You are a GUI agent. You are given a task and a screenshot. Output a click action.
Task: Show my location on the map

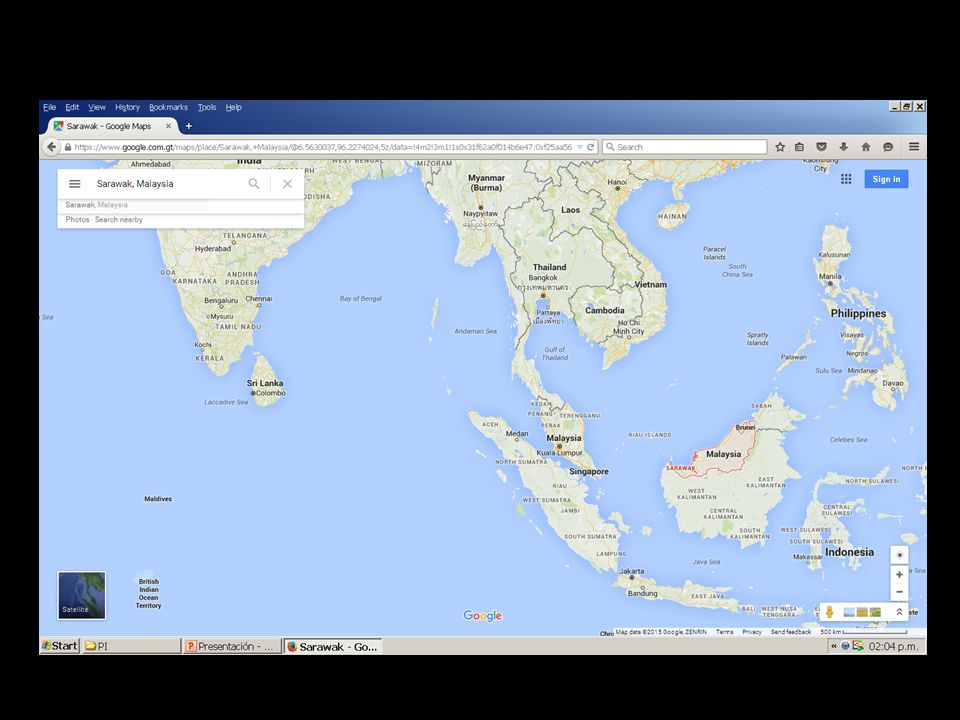pyautogui.click(x=899, y=555)
